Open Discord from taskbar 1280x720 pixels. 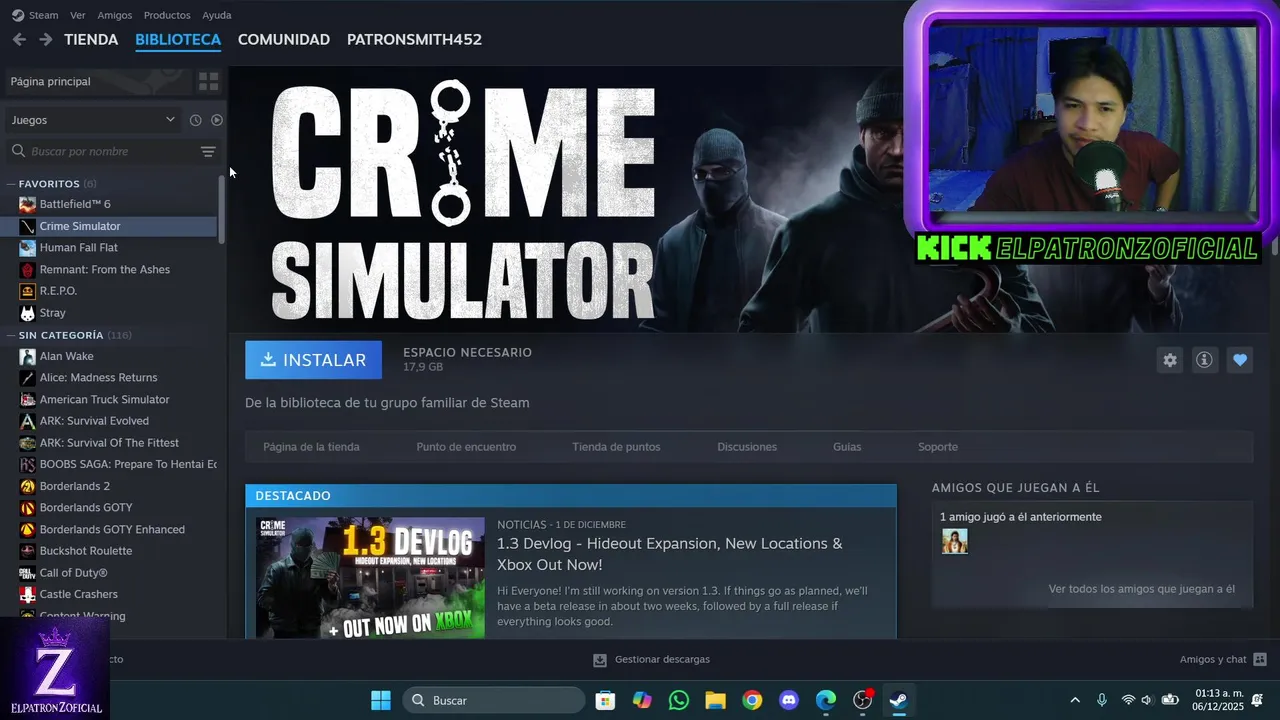[x=789, y=700]
